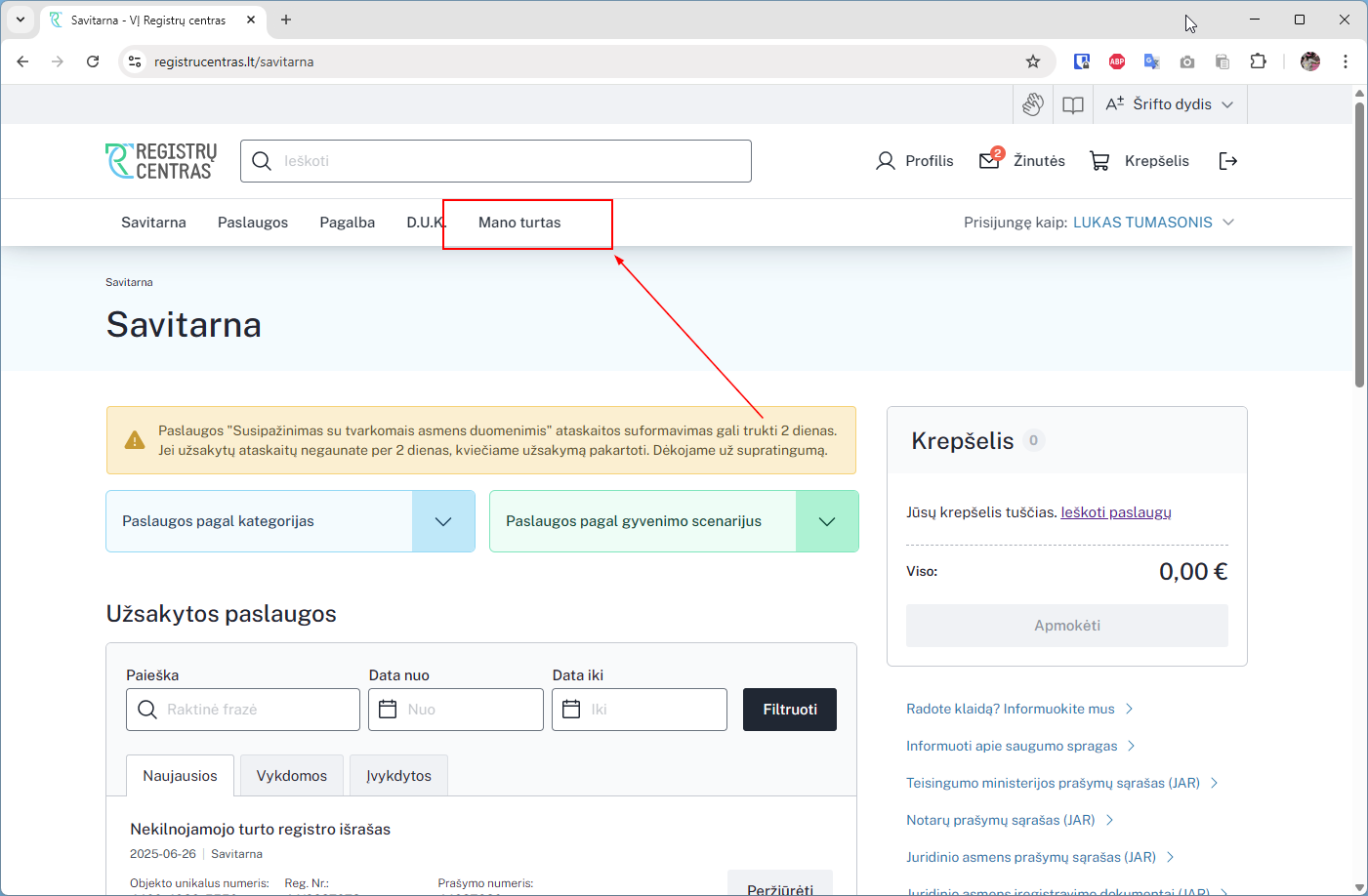
Task: Click the Apmokėti button
Action: point(1067,626)
